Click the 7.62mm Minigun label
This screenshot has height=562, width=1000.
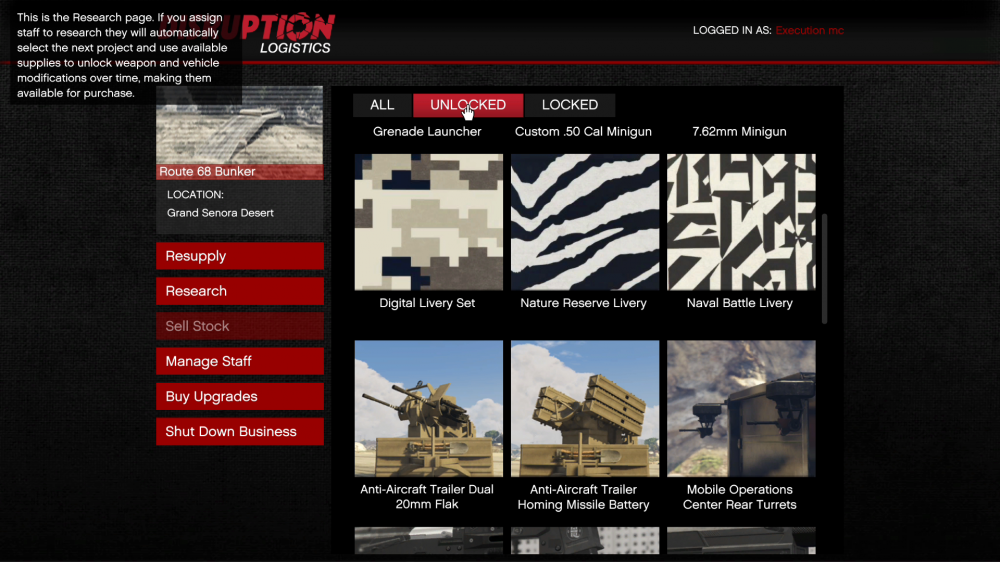[740, 131]
